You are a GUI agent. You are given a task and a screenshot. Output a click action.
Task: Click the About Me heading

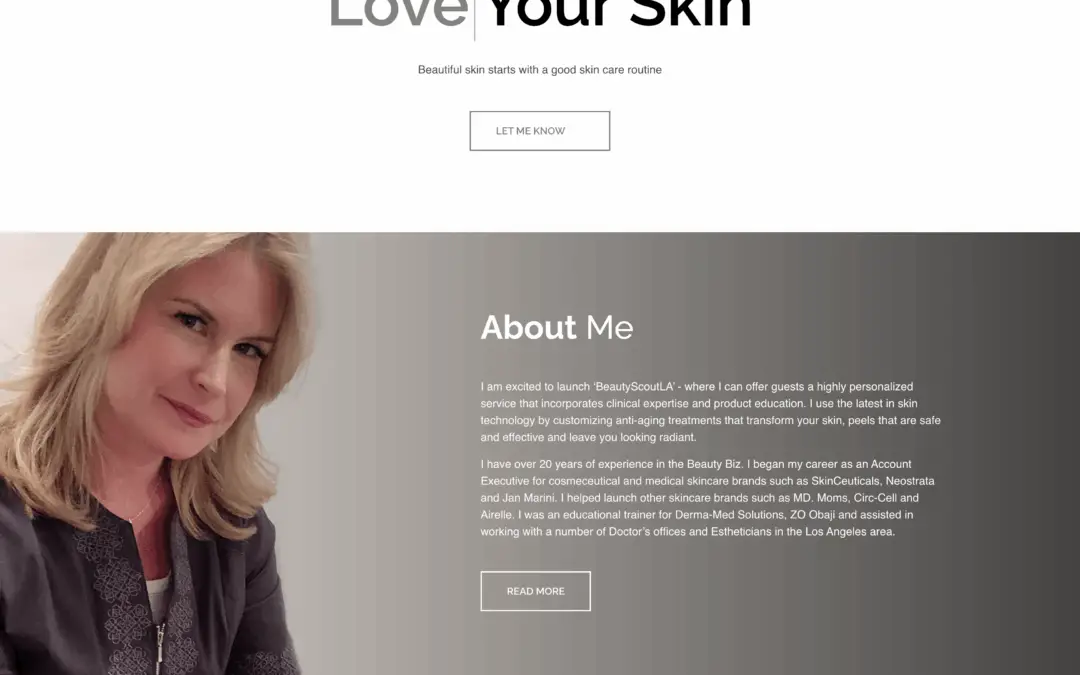(557, 327)
